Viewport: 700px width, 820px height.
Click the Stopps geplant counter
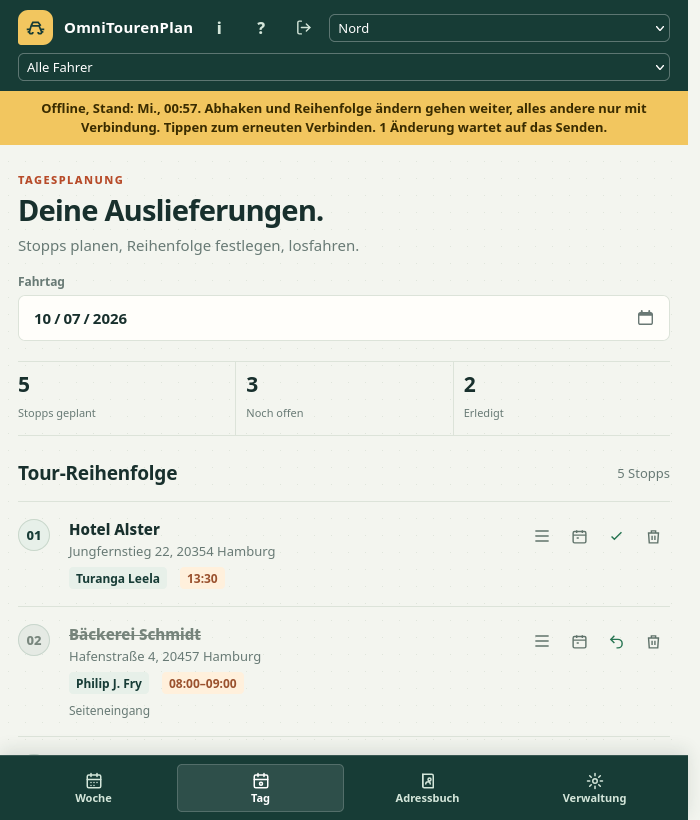tap(127, 398)
